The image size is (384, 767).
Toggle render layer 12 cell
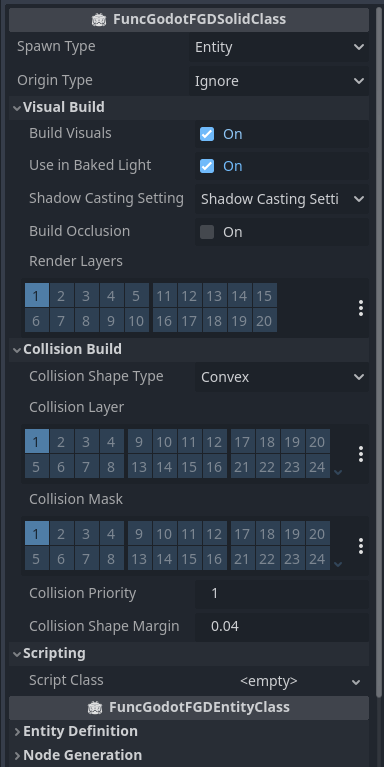click(189, 296)
